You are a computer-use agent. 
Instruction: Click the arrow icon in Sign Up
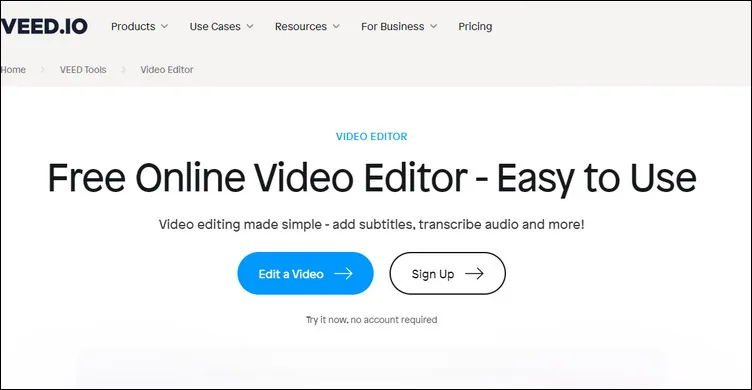click(474, 273)
